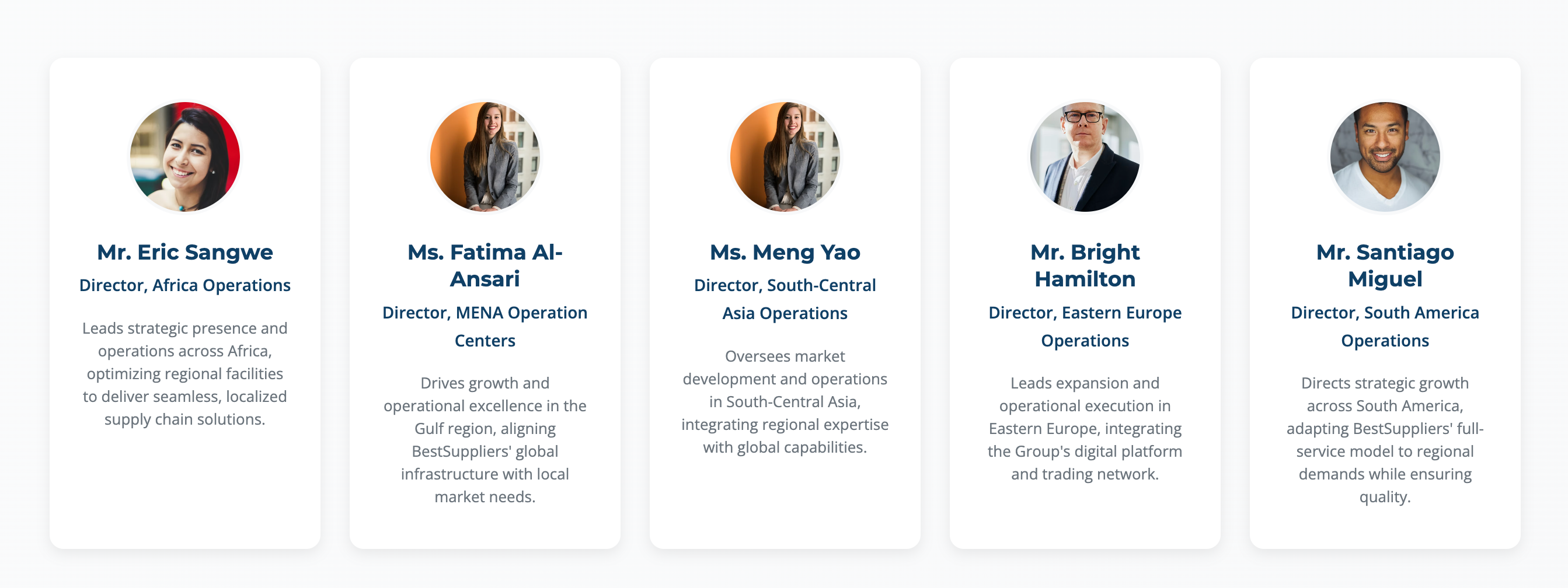The width and height of the screenshot is (1568, 588).
Task: Click the name Mr. Eric Sangwe
Action: (x=185, y=252)
